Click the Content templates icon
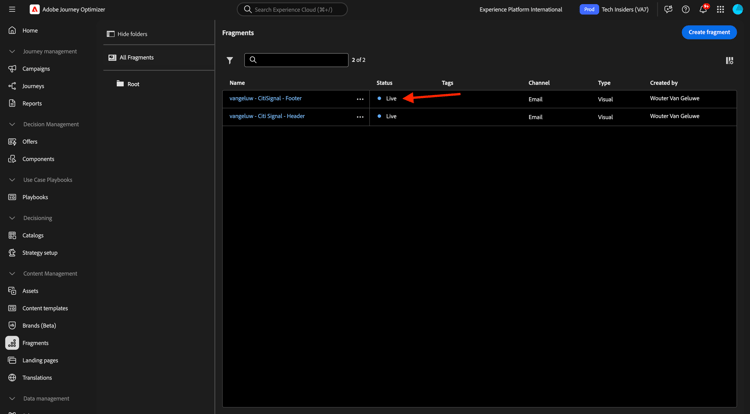The width and height of the screenshot is (750, 414). coord(12,308)
